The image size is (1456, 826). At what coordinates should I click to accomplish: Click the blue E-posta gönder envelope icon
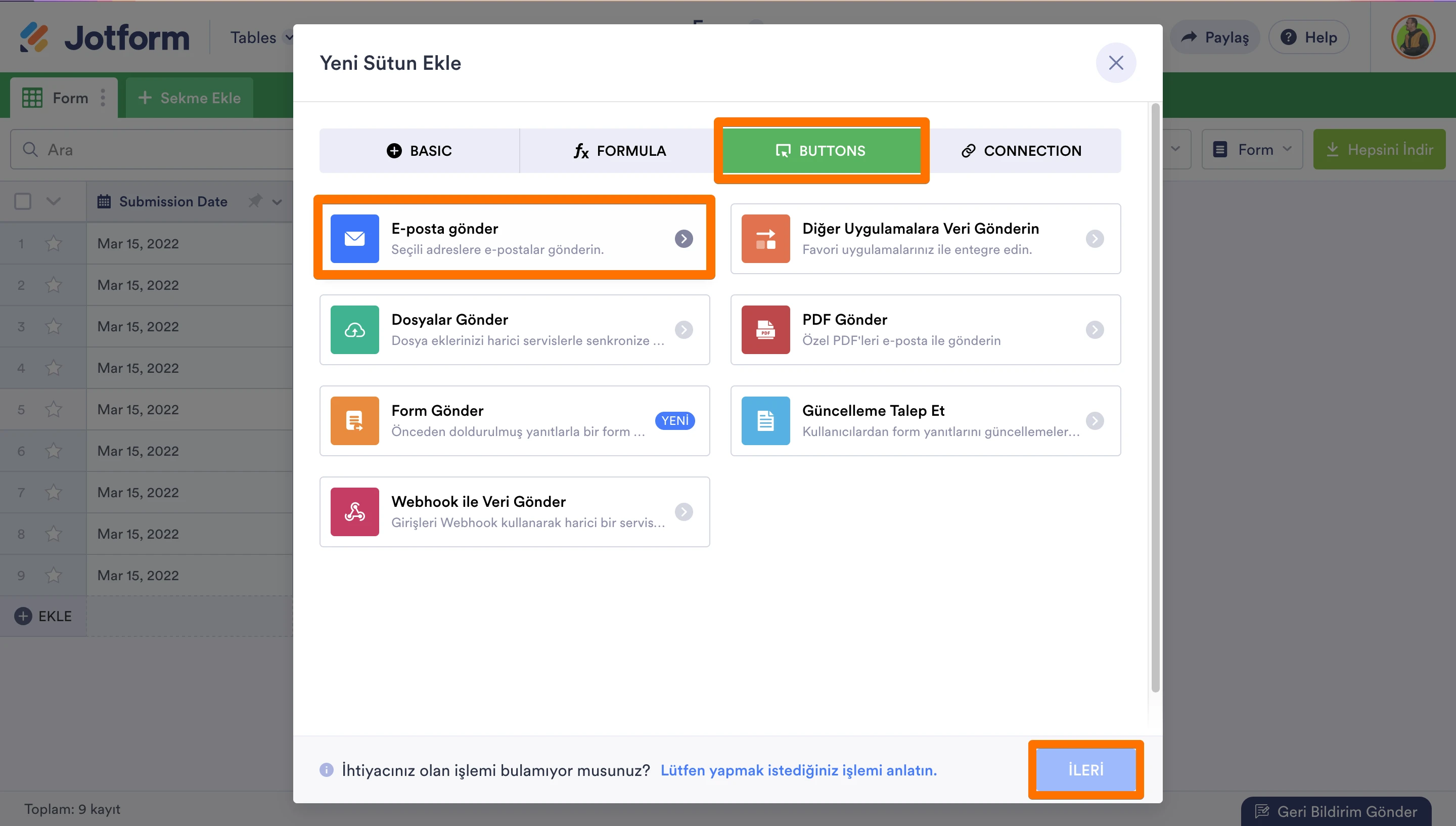354,238
